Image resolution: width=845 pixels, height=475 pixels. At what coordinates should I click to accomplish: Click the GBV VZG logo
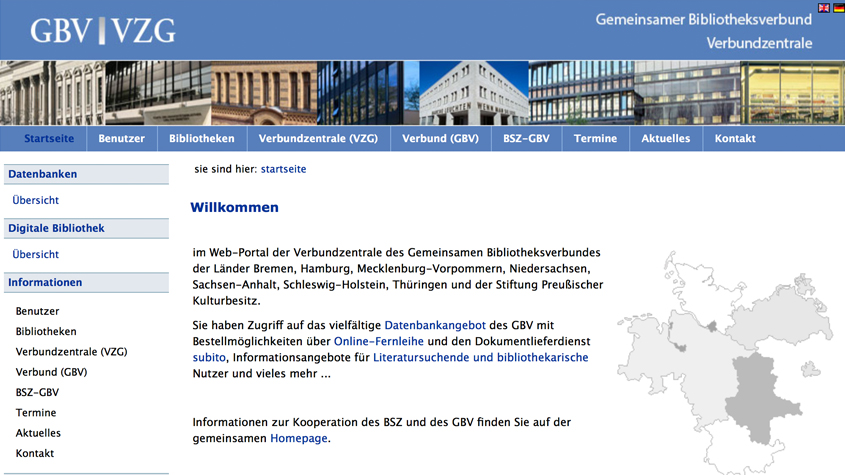coord(103,31)
